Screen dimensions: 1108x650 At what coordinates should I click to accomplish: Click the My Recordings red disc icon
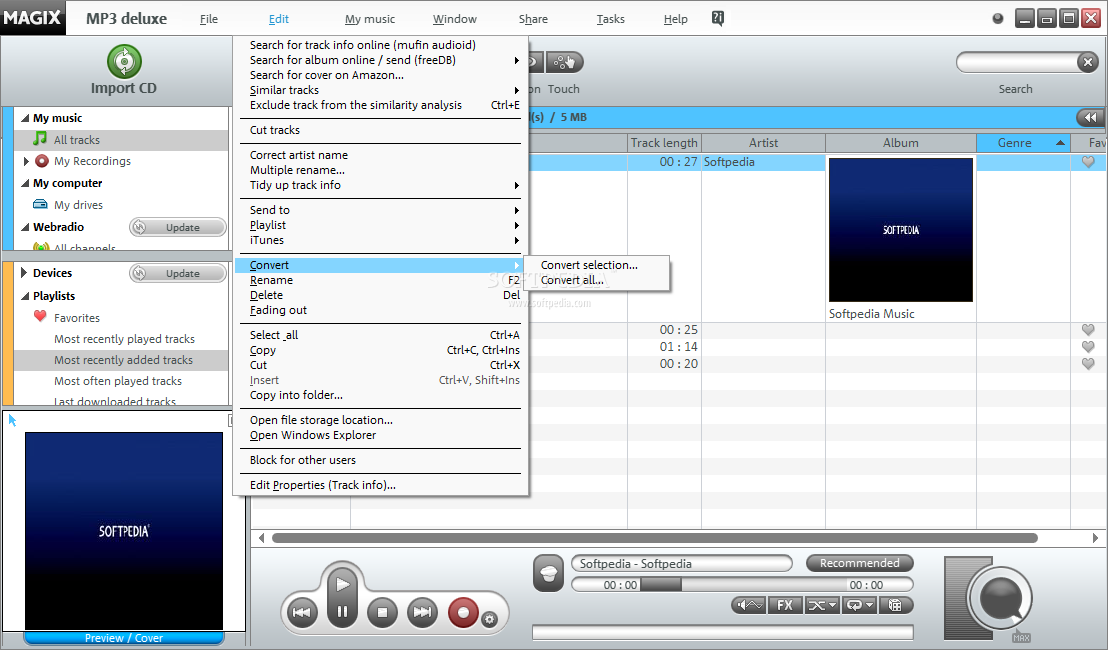pyautogui.click(x=42, y=161)
